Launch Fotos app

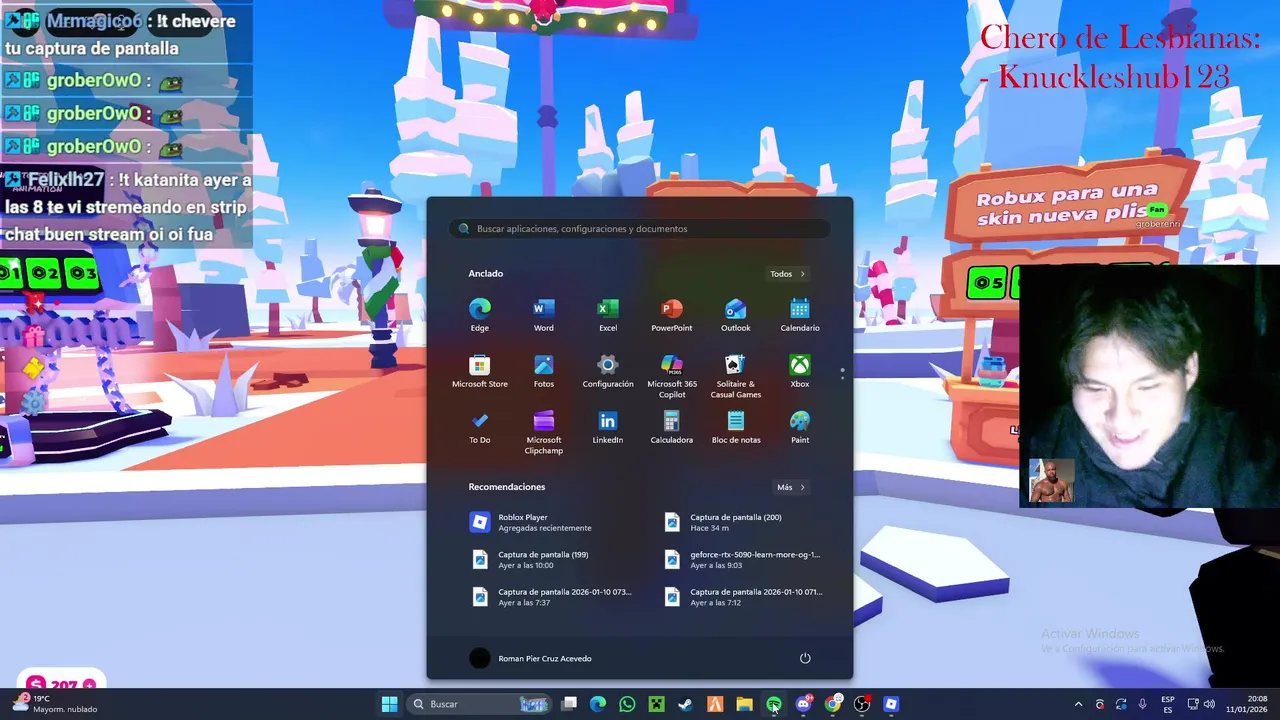[543, 370]
